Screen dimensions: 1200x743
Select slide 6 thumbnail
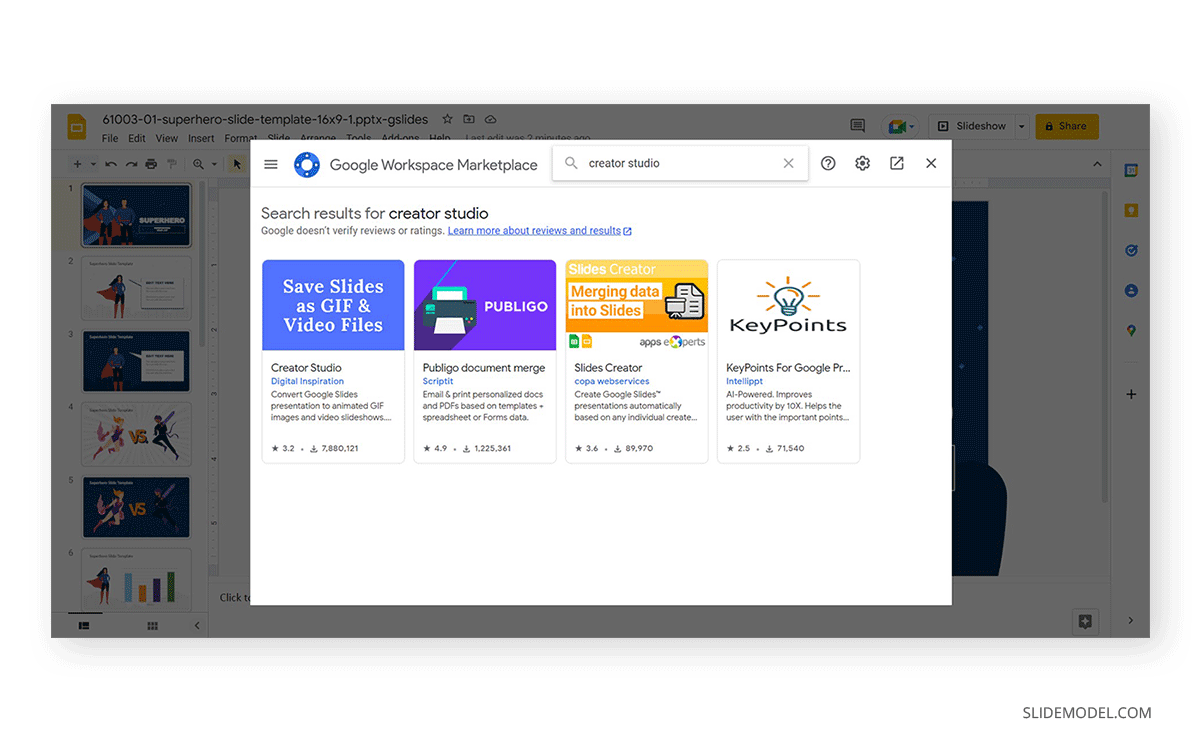136,580
